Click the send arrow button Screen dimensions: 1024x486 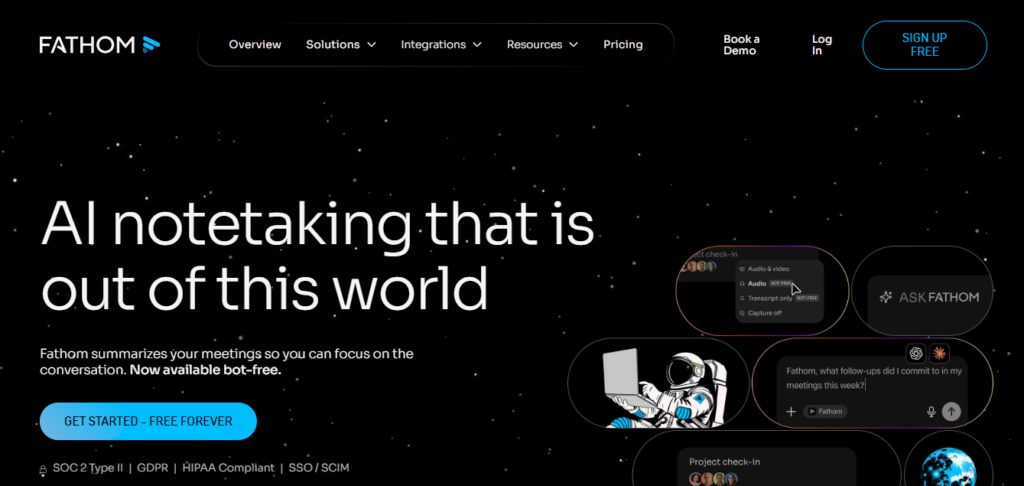tap(952, 412)
